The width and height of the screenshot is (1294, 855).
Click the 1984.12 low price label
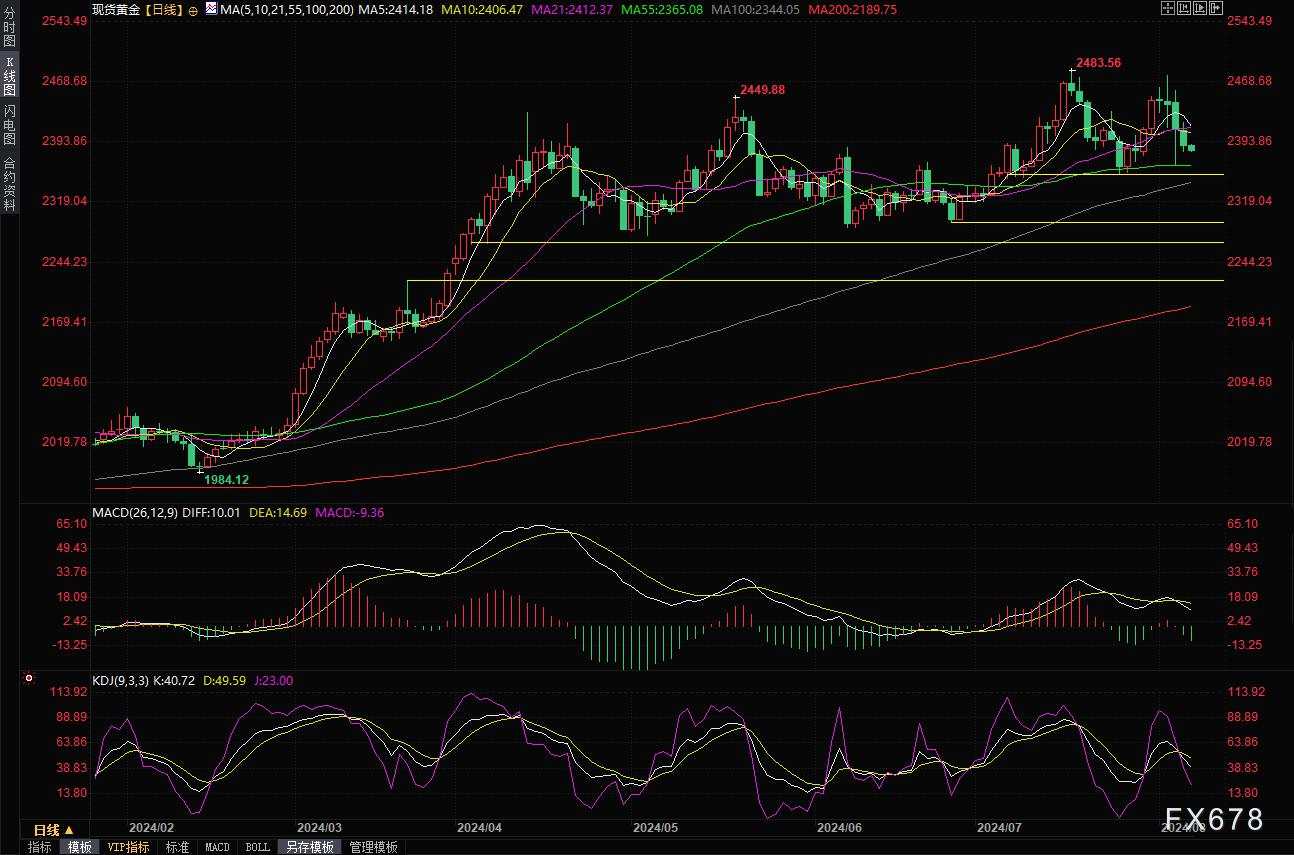click(x=226, y=480)
